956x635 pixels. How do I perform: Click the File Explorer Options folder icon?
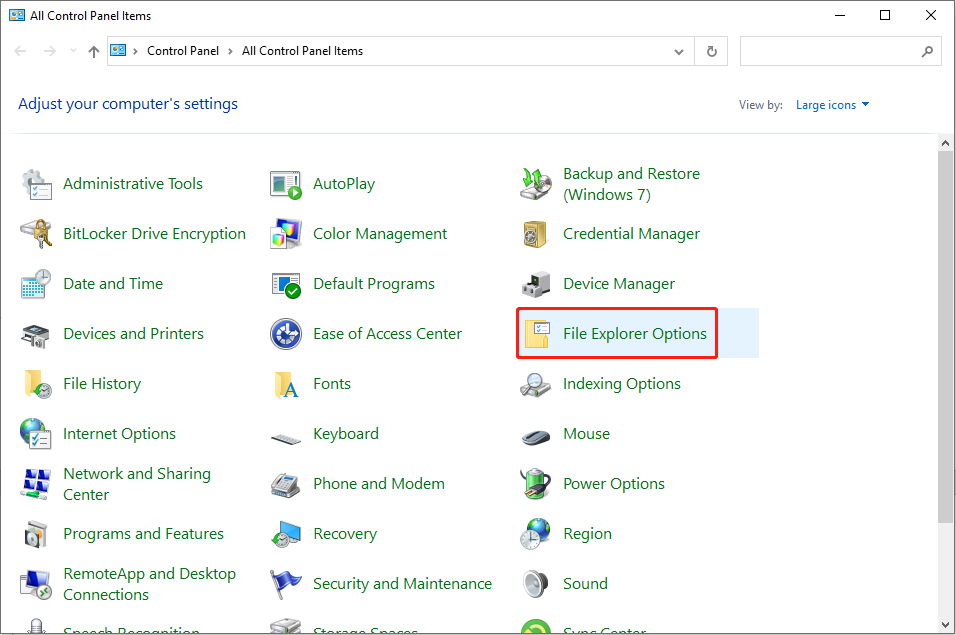(537, 334)
